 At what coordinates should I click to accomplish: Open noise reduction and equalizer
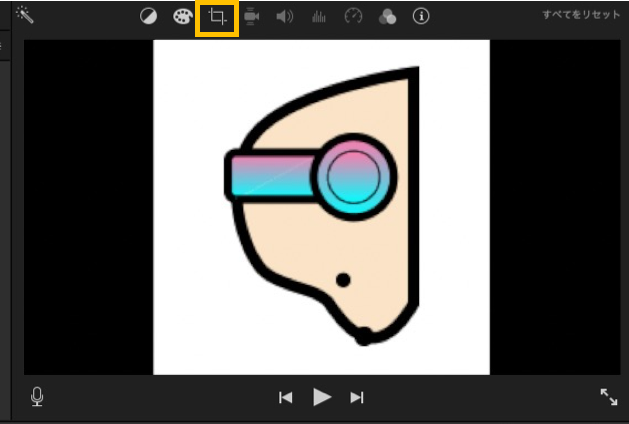tap(319, 16)
